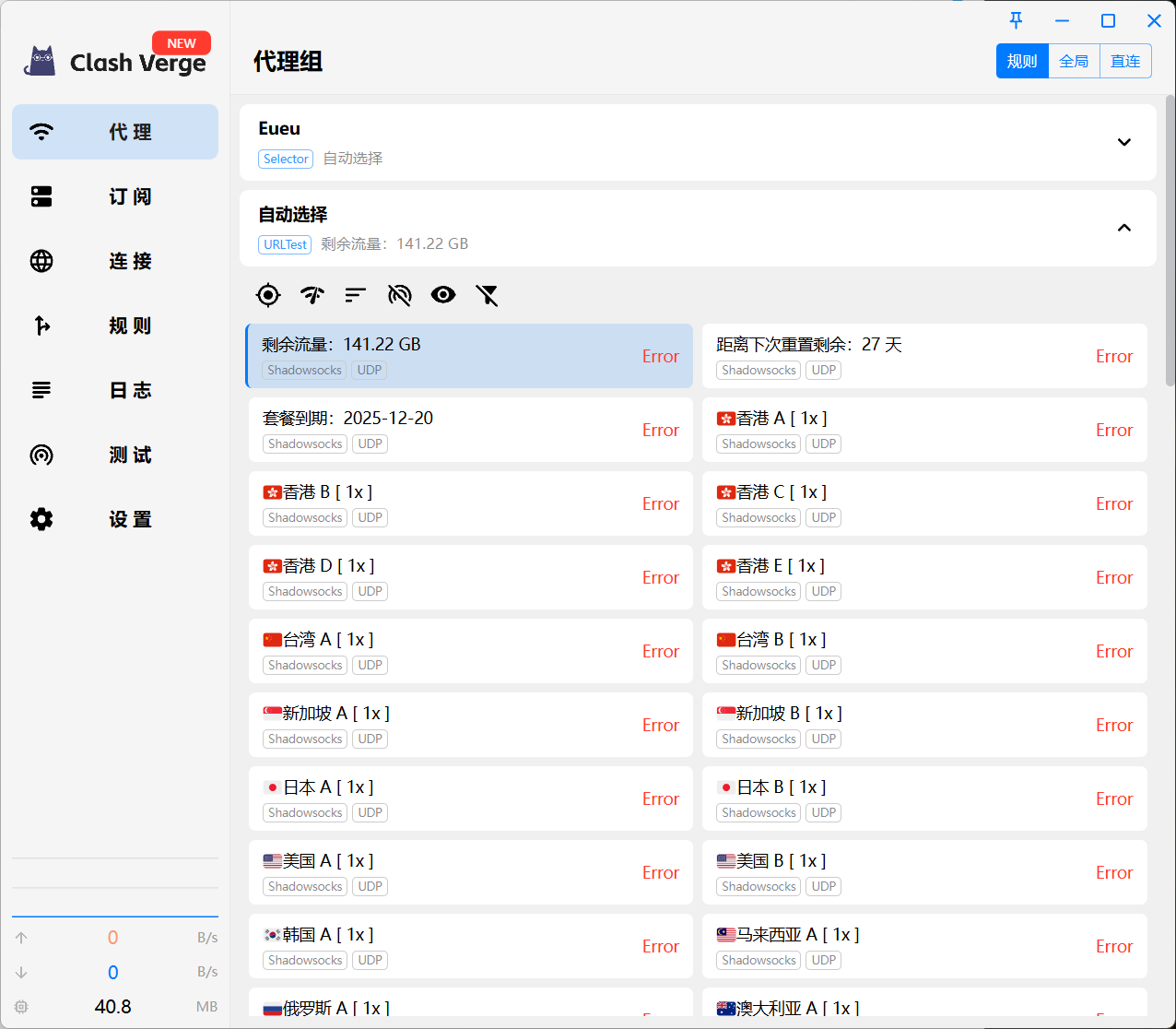The height and width of the screenshot is (1029, 1176).
Task: Switch to 全局 global mode
Action: click(x=1074, y=61)
